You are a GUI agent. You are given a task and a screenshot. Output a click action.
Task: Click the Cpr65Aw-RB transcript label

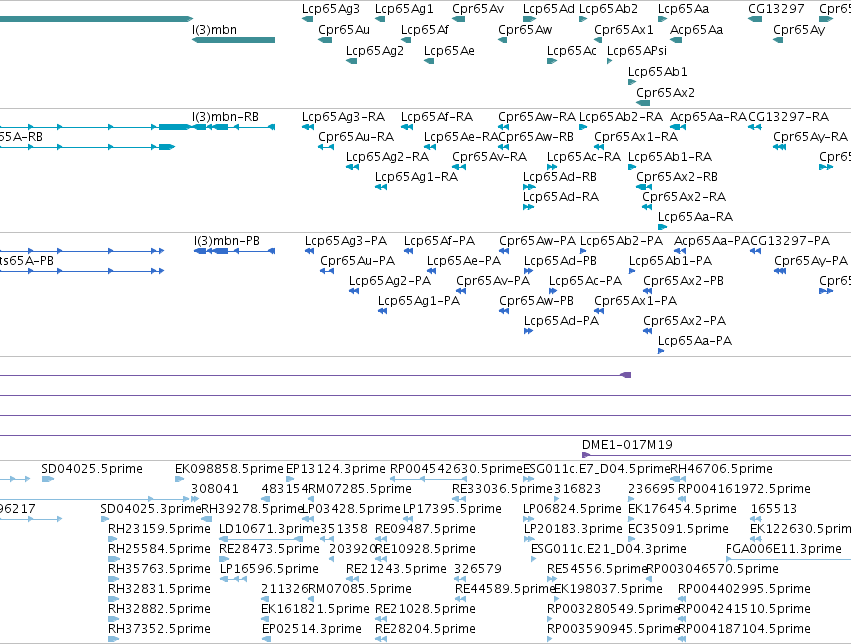536,137
